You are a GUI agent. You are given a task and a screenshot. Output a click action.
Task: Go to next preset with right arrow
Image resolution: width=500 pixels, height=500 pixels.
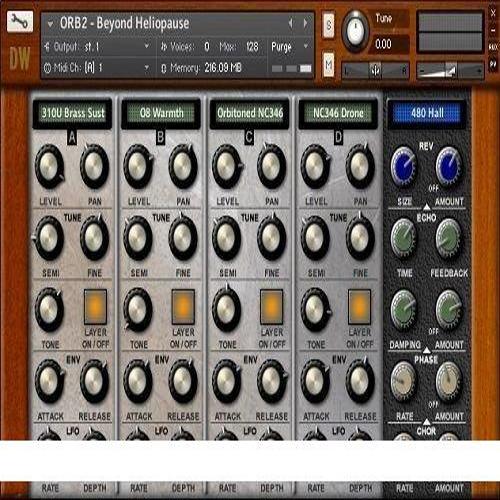tap(305, 23)
